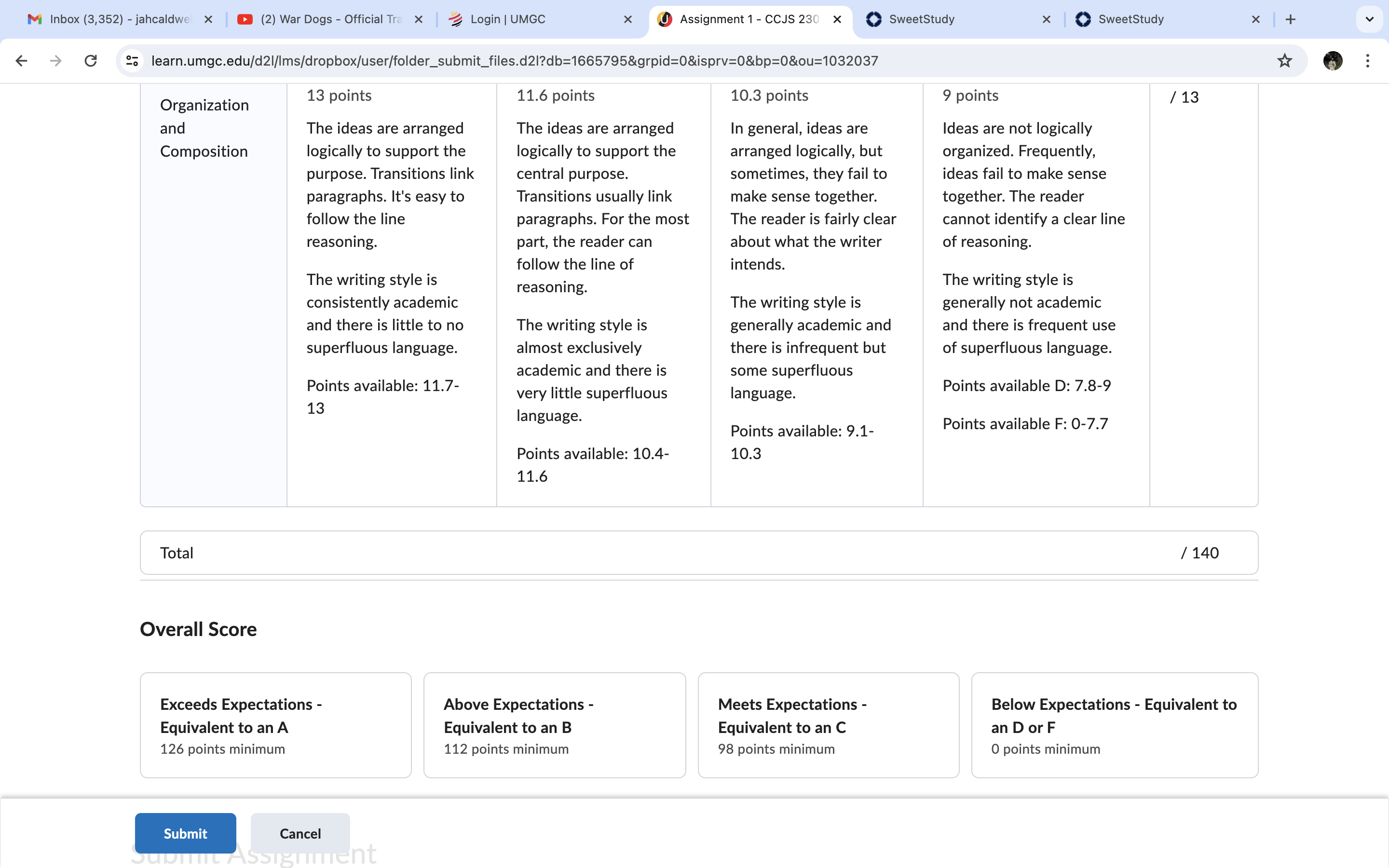This screenshot has height=868, width=1389.
Task: Click the '/ 140' total score value
Action: (1199, 553)
